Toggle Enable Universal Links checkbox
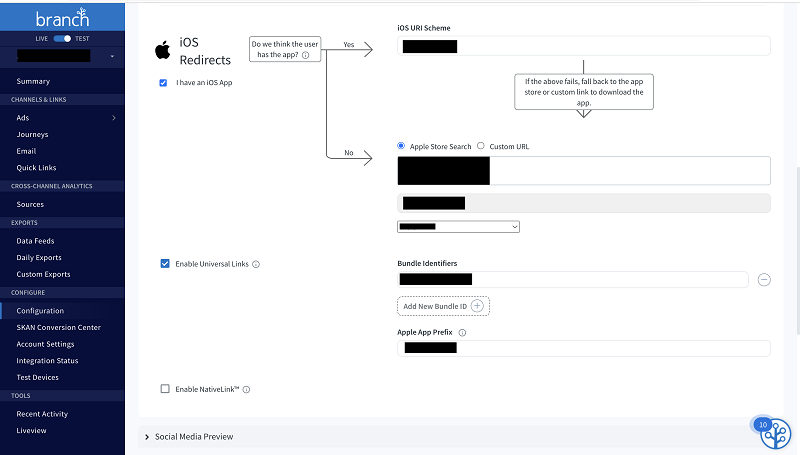This screenshot has width=800, height=455. [165, 264]
